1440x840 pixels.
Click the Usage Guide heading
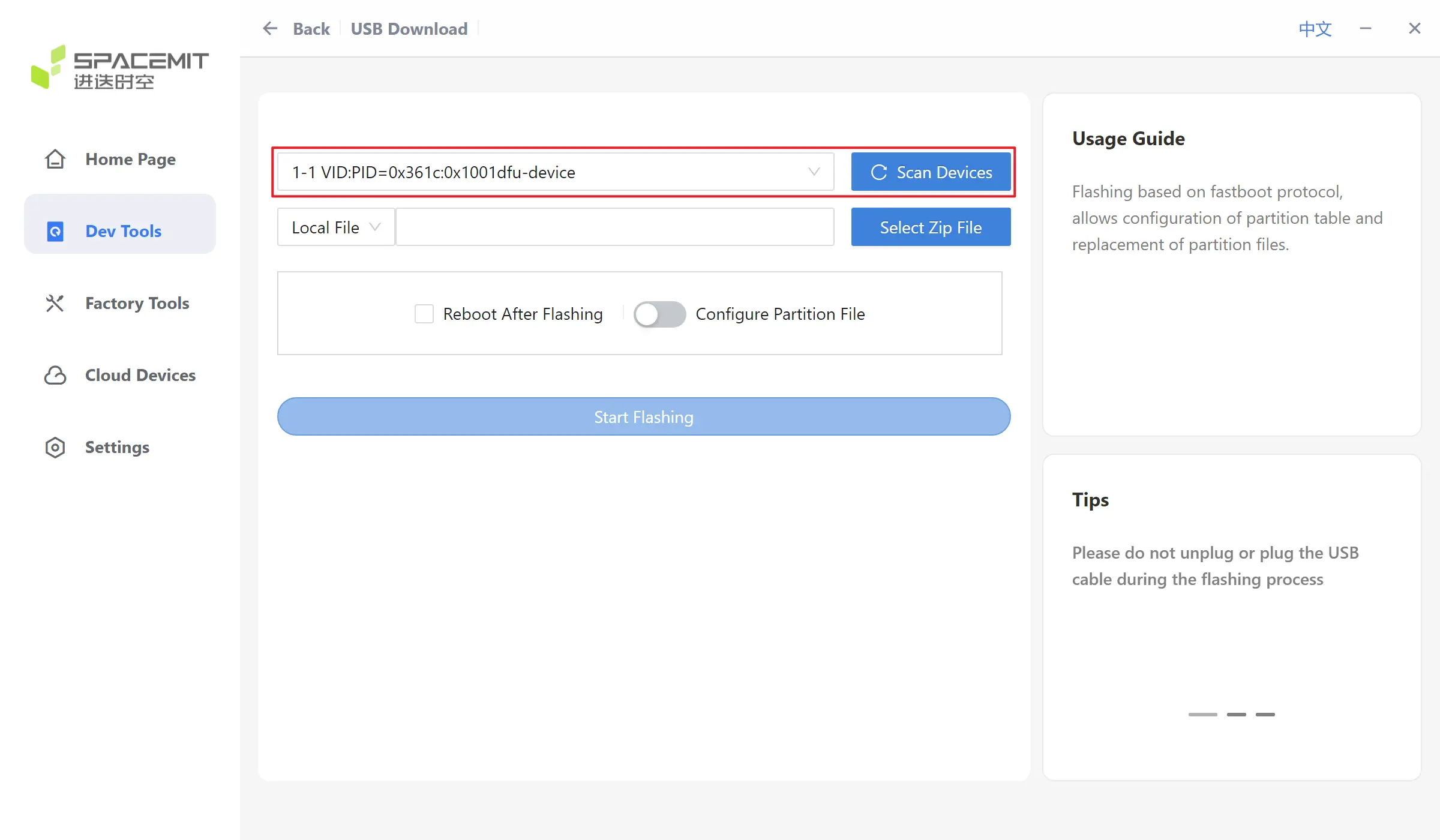[x=1129, y=139]
